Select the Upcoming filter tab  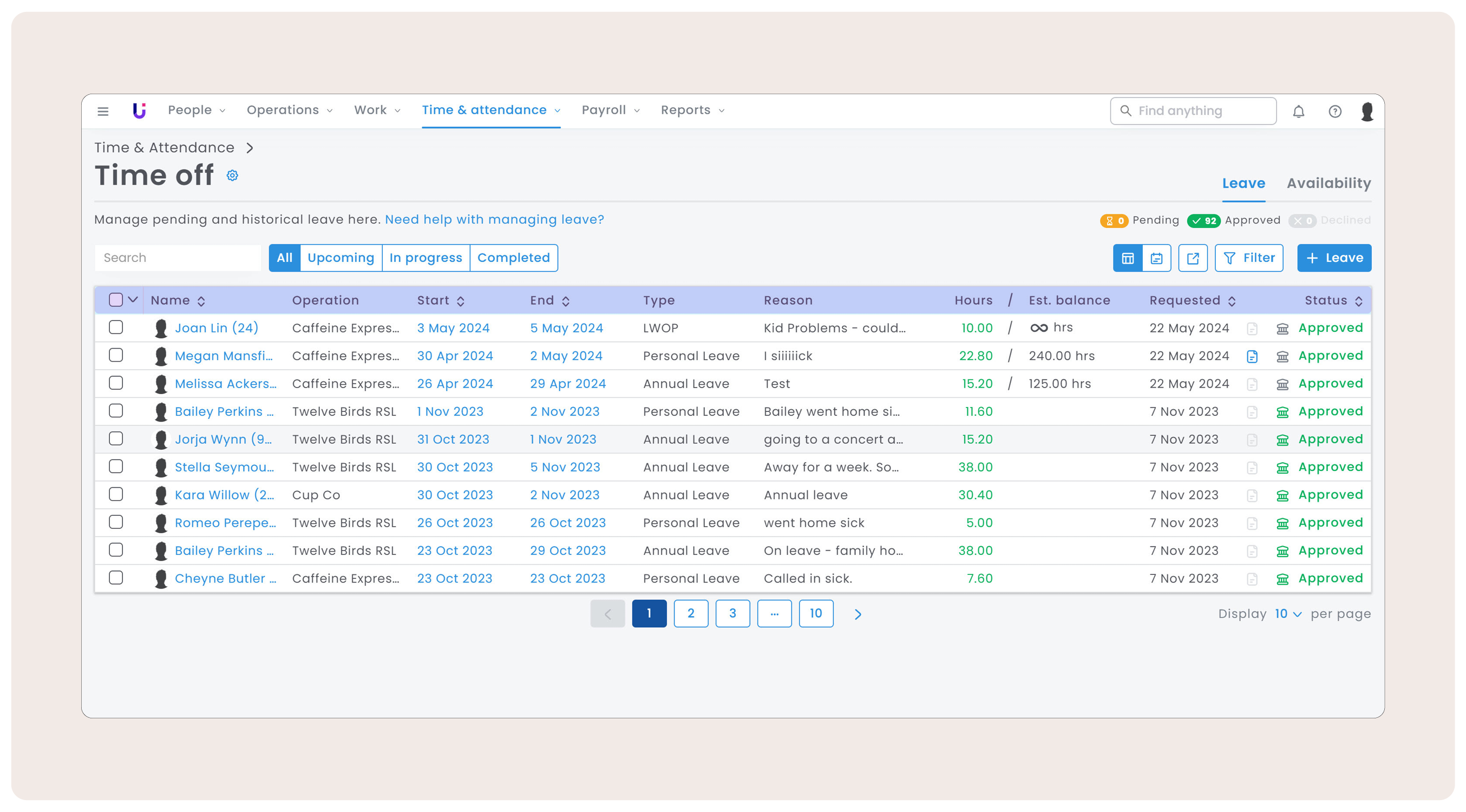pyautogui.click(x=341, y=258)
